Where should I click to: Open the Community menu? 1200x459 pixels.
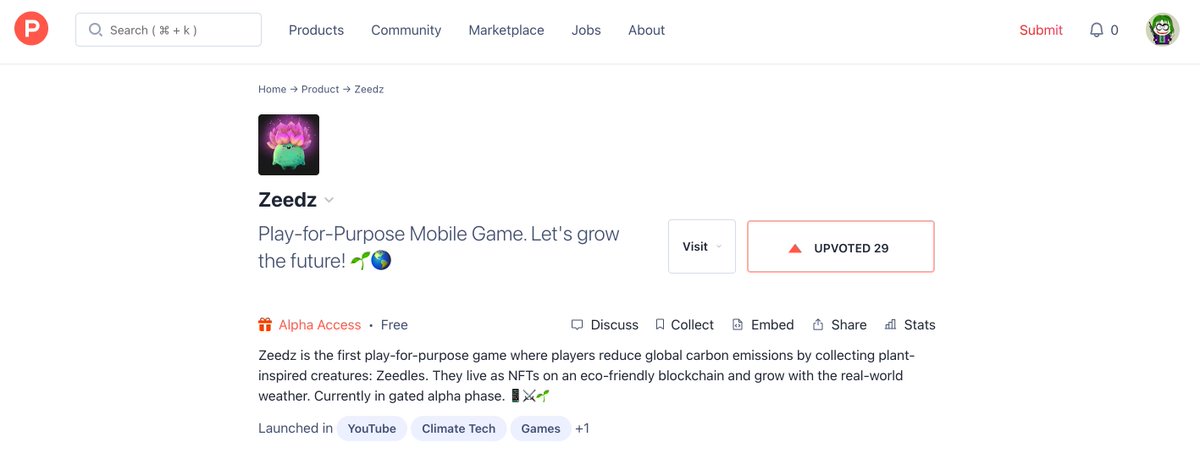[x=406, y=30]
